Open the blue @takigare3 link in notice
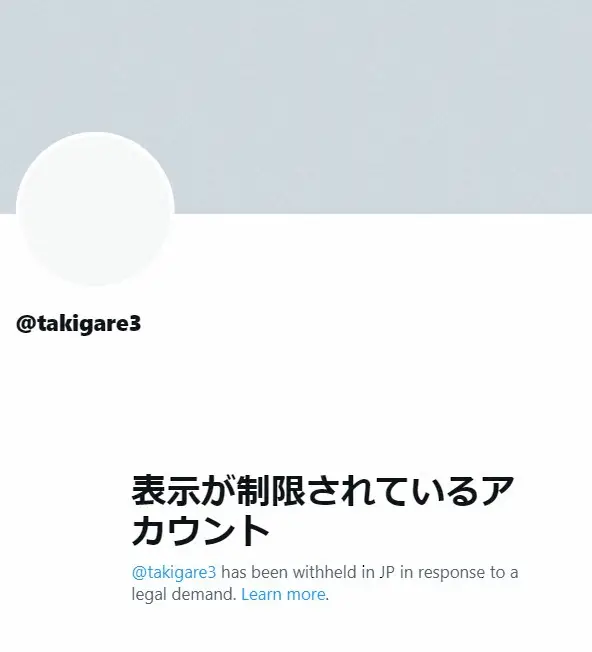This screenshot has height=652, width=592. [174, 572]
